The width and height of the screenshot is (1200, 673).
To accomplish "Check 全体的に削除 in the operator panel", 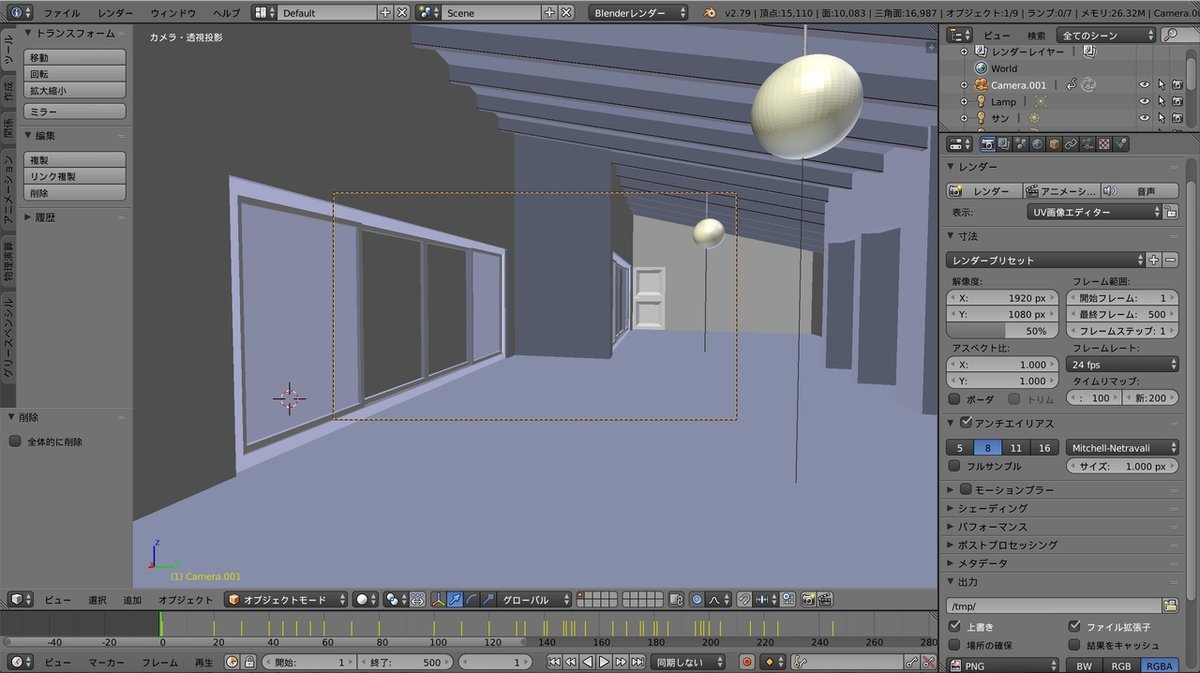I will coord(15,441).
